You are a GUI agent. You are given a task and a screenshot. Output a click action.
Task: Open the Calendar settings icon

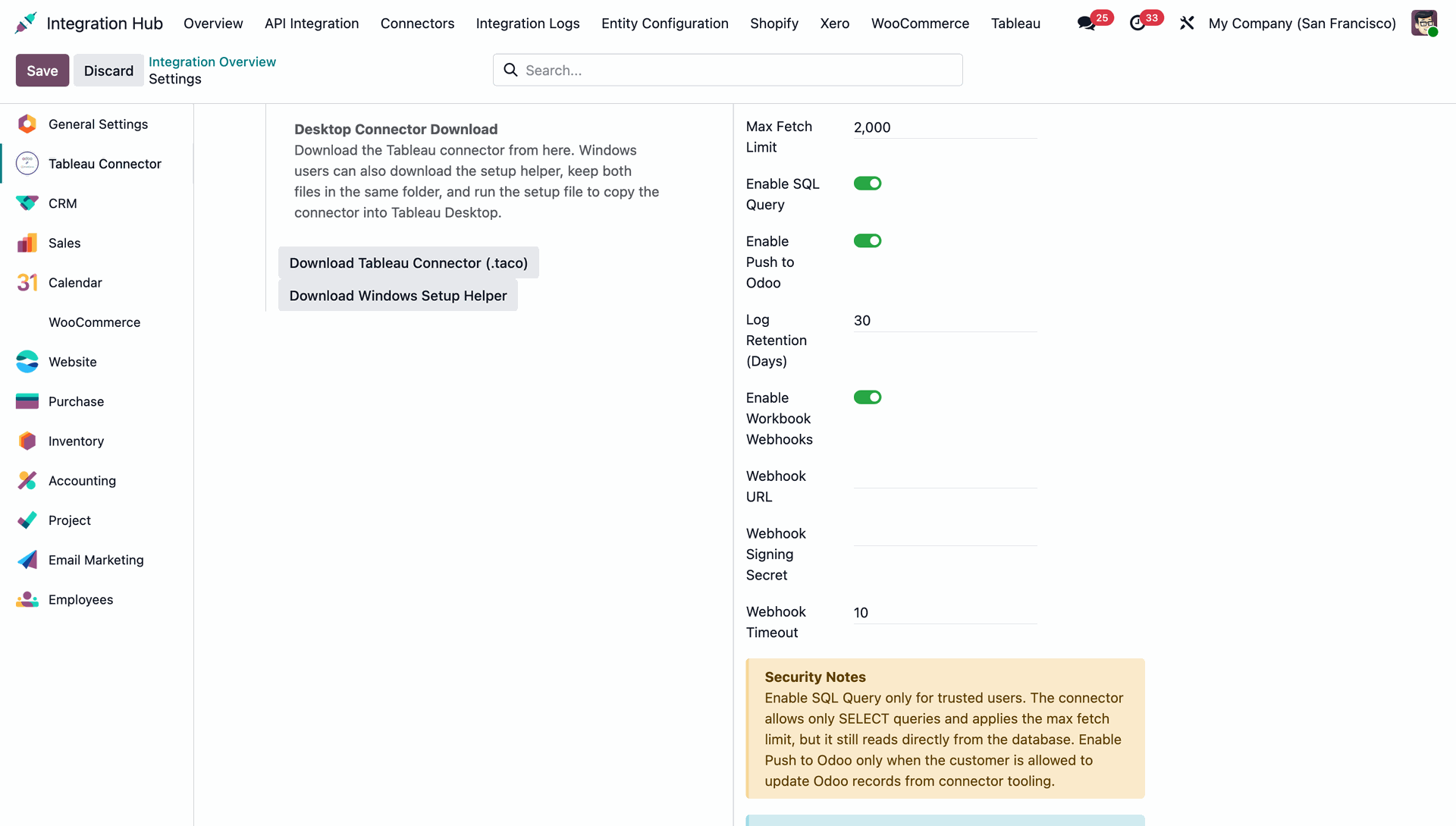[x=27, y=282]
